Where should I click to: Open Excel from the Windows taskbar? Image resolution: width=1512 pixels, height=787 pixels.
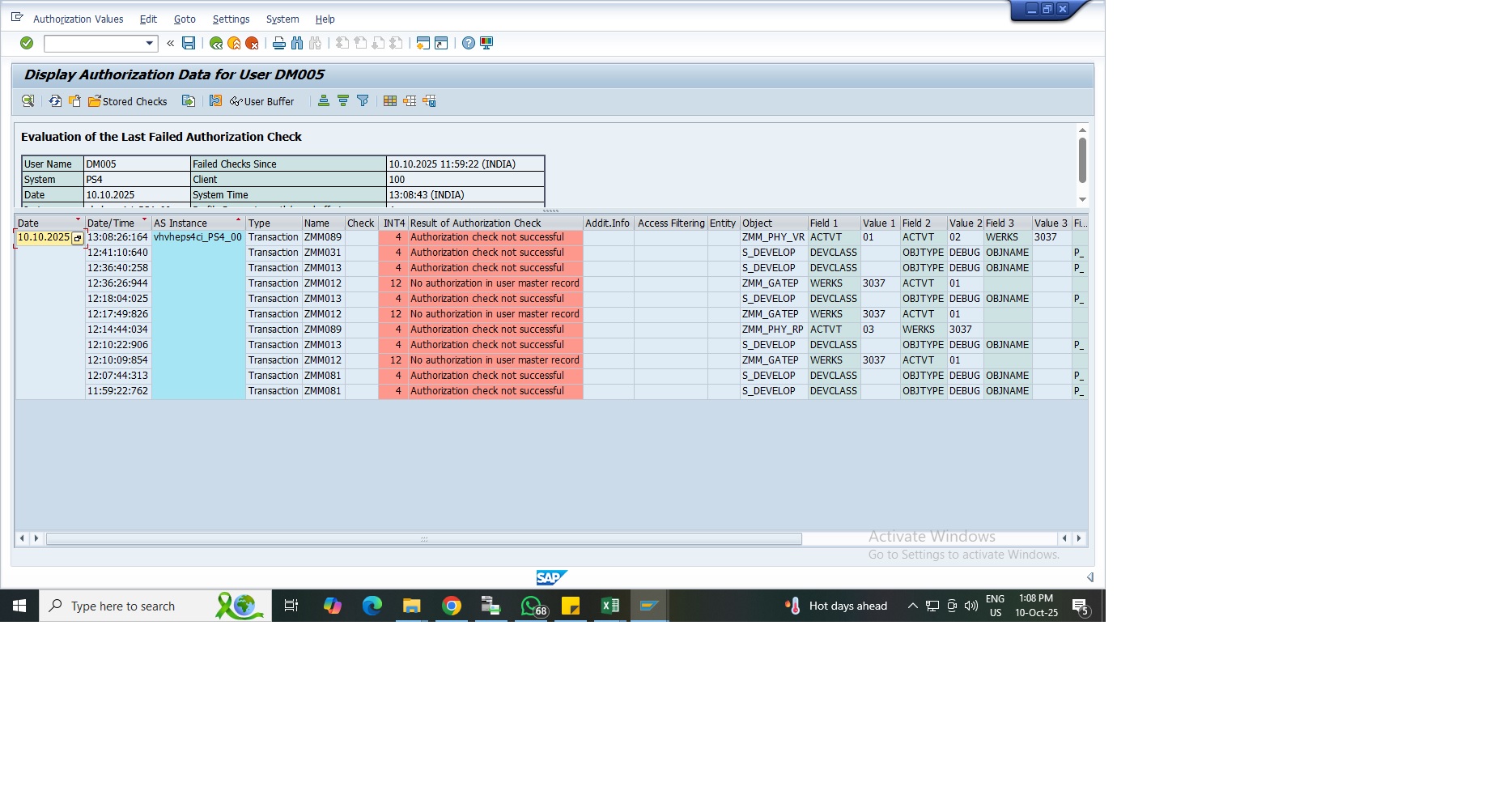[x=609, y=606]
